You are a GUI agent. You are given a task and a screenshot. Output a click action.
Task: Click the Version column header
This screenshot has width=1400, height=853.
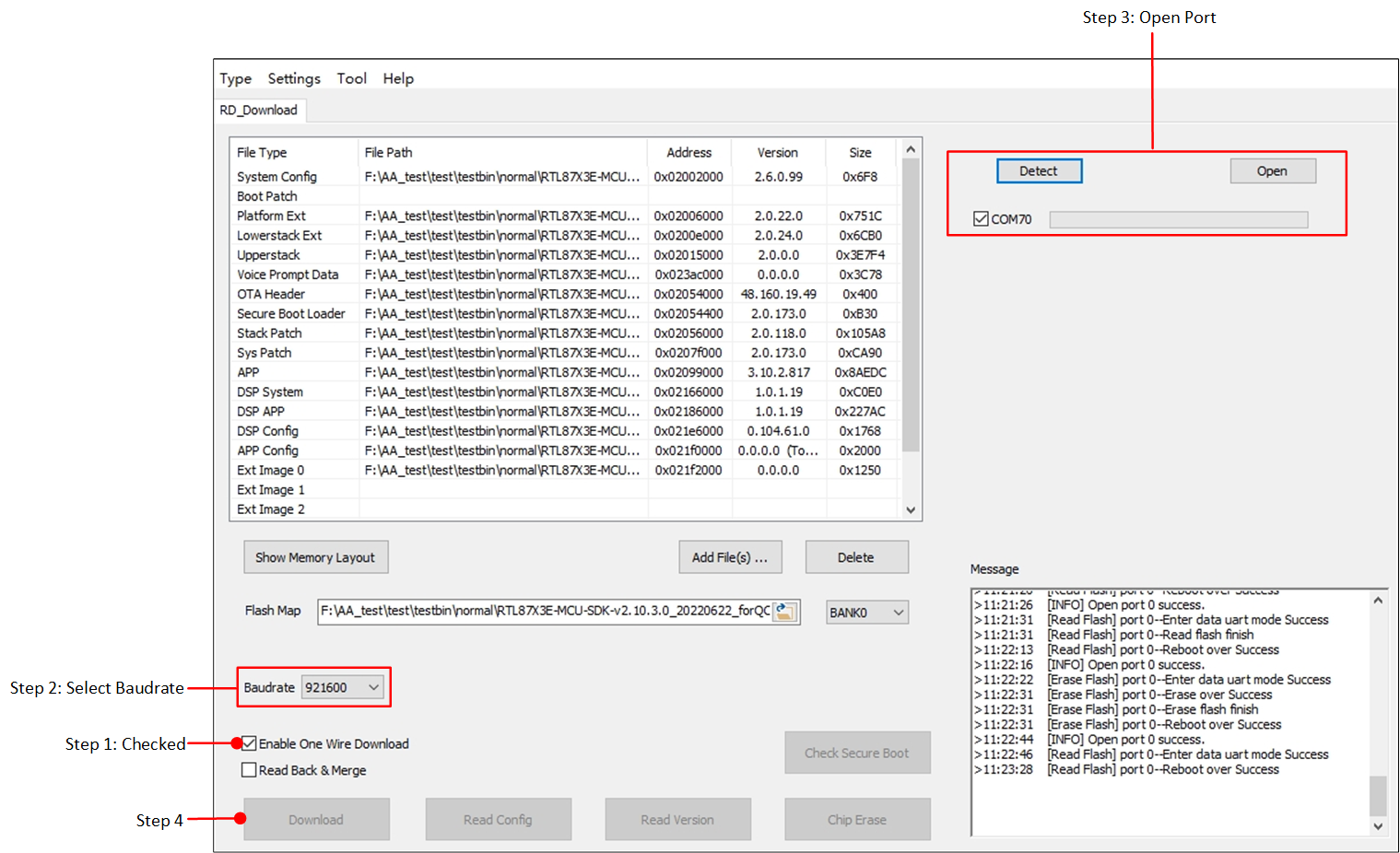(778, 153)
